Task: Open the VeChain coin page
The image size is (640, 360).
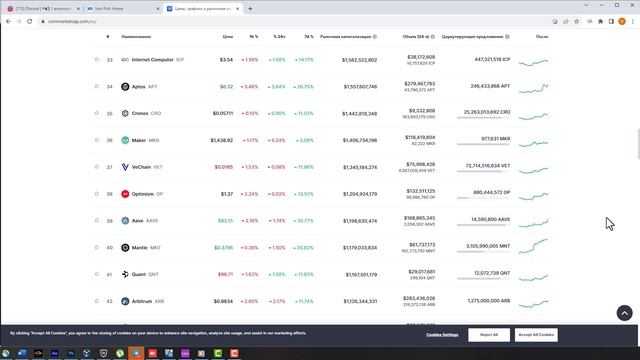Action: click(x=141, y=167)
